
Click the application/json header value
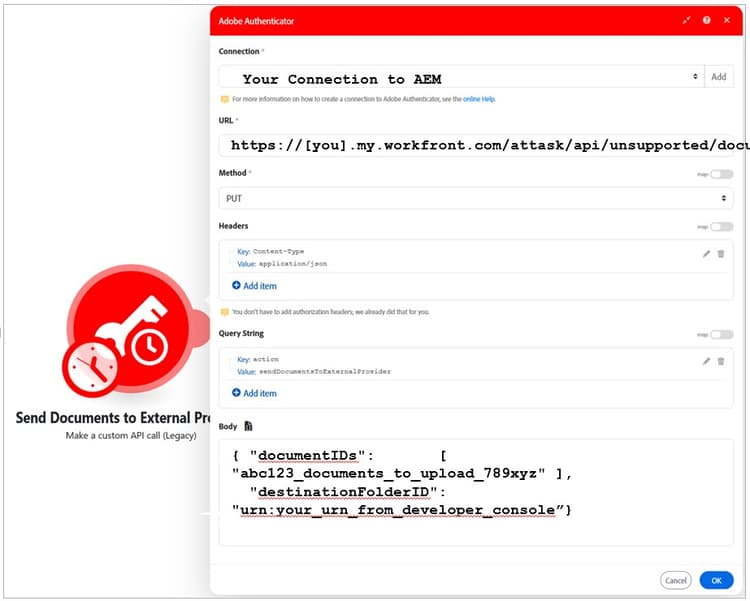tap(293, 264)
